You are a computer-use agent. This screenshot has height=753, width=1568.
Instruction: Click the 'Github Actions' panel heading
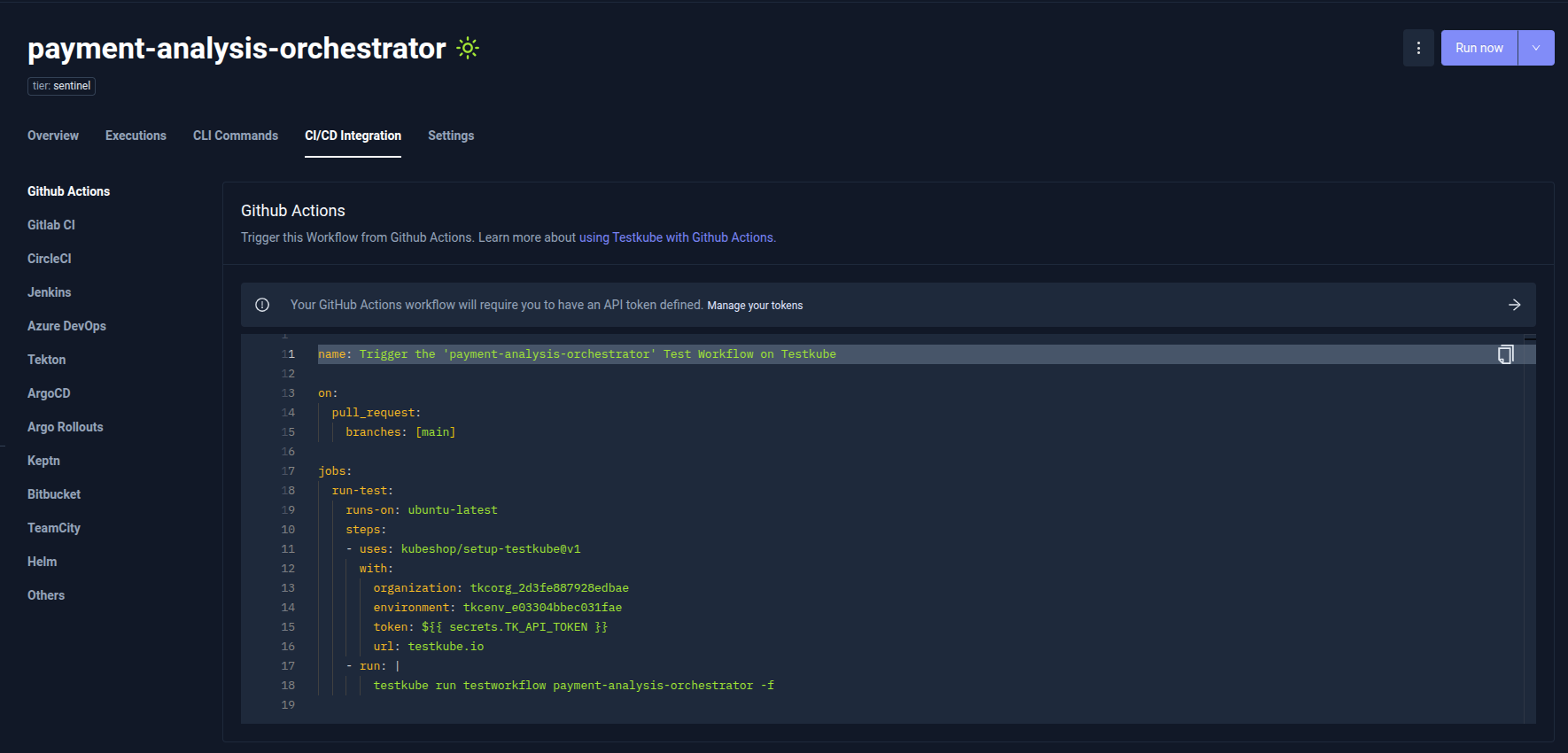[293, 211]
